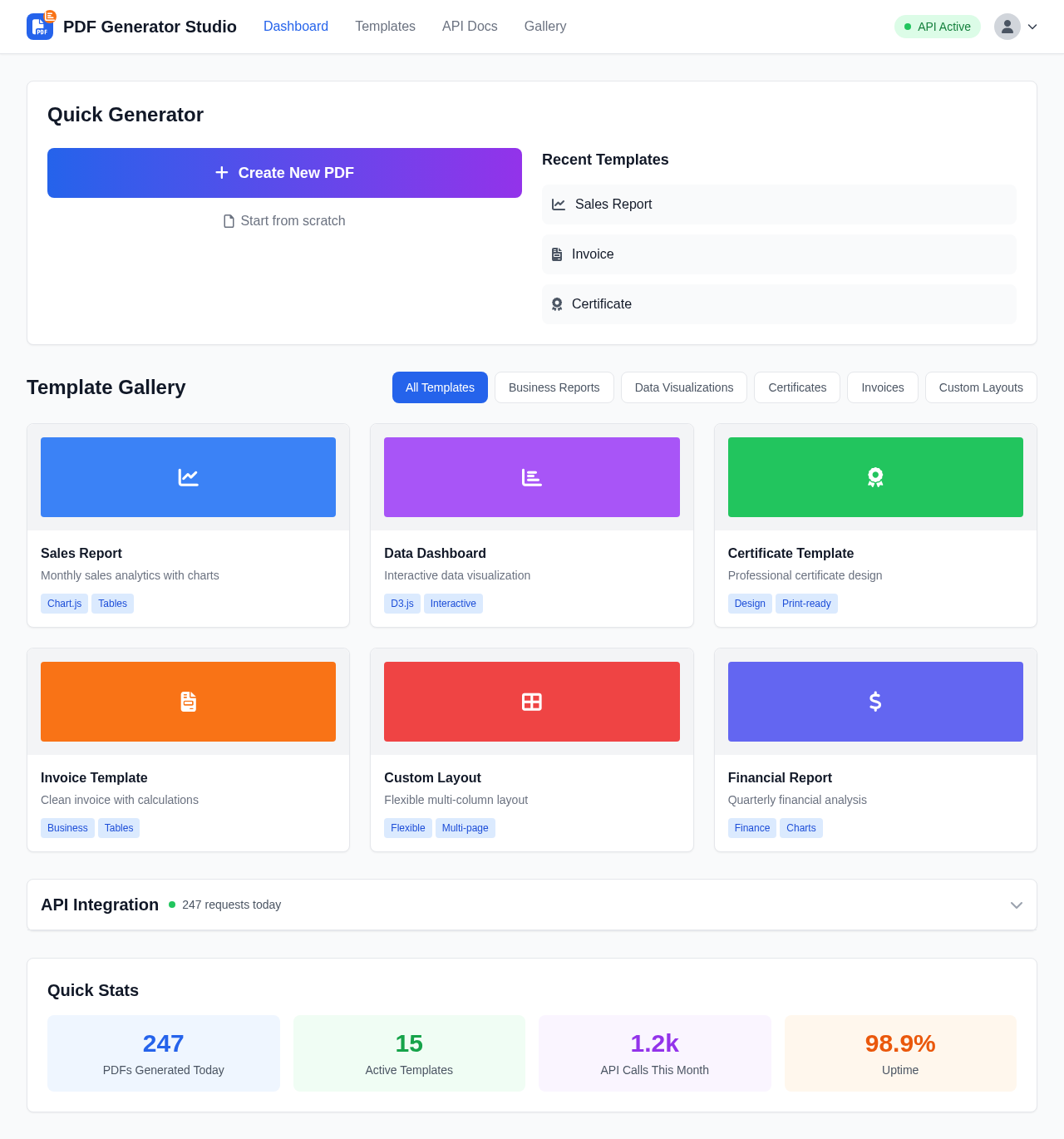Click the green dot beside requests today counter
1064x1139 pixels.
pos(171,905)
